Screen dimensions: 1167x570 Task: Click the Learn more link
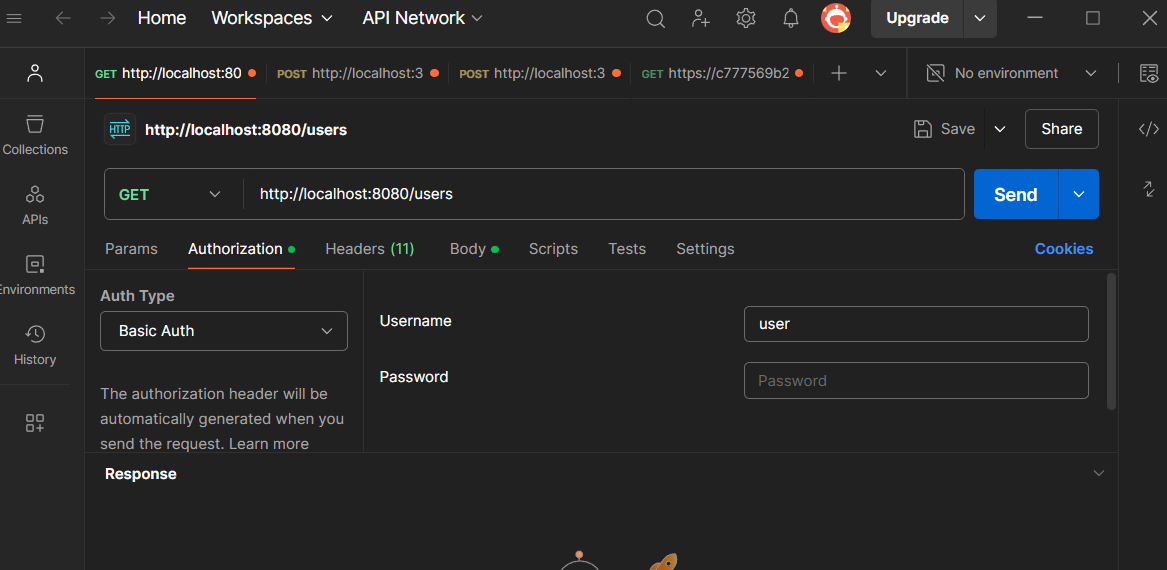268,443
